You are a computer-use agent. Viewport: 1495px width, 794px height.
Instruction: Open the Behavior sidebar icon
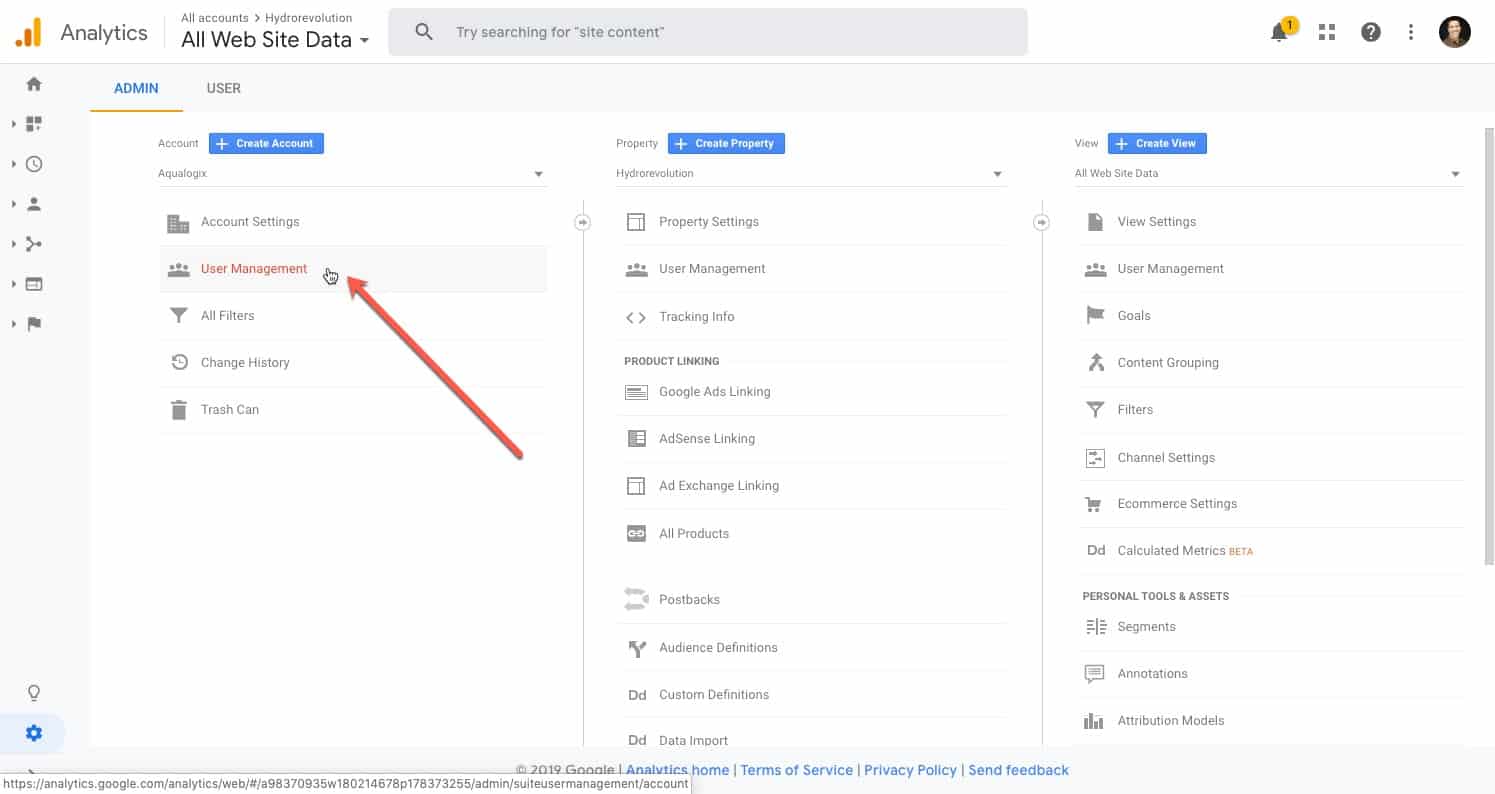34,284
